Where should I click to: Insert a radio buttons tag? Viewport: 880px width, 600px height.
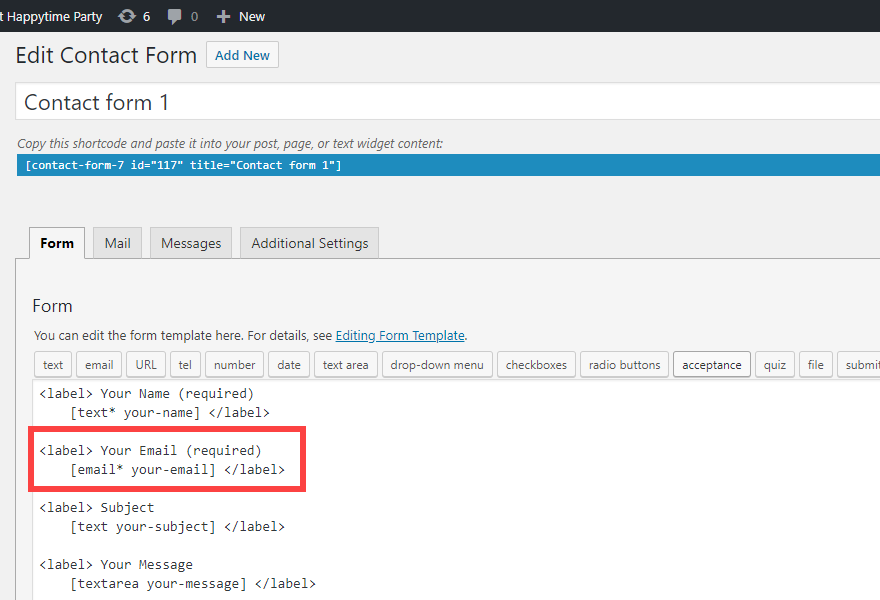624,365
